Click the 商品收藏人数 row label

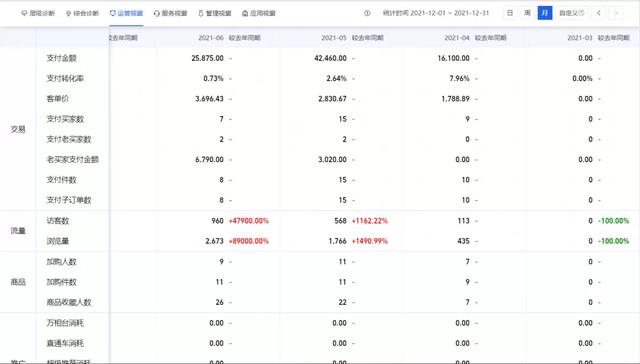click(x=69, y=302)
